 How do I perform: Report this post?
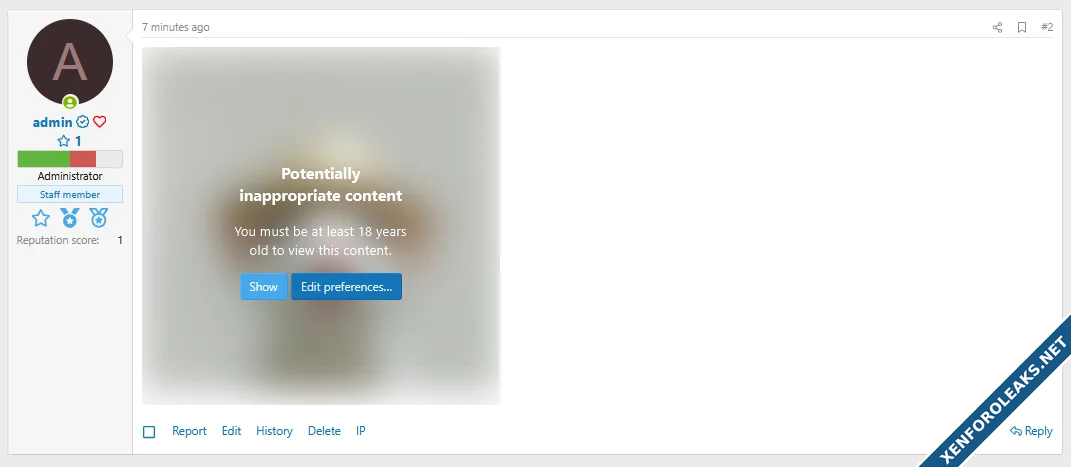[189, 431]
